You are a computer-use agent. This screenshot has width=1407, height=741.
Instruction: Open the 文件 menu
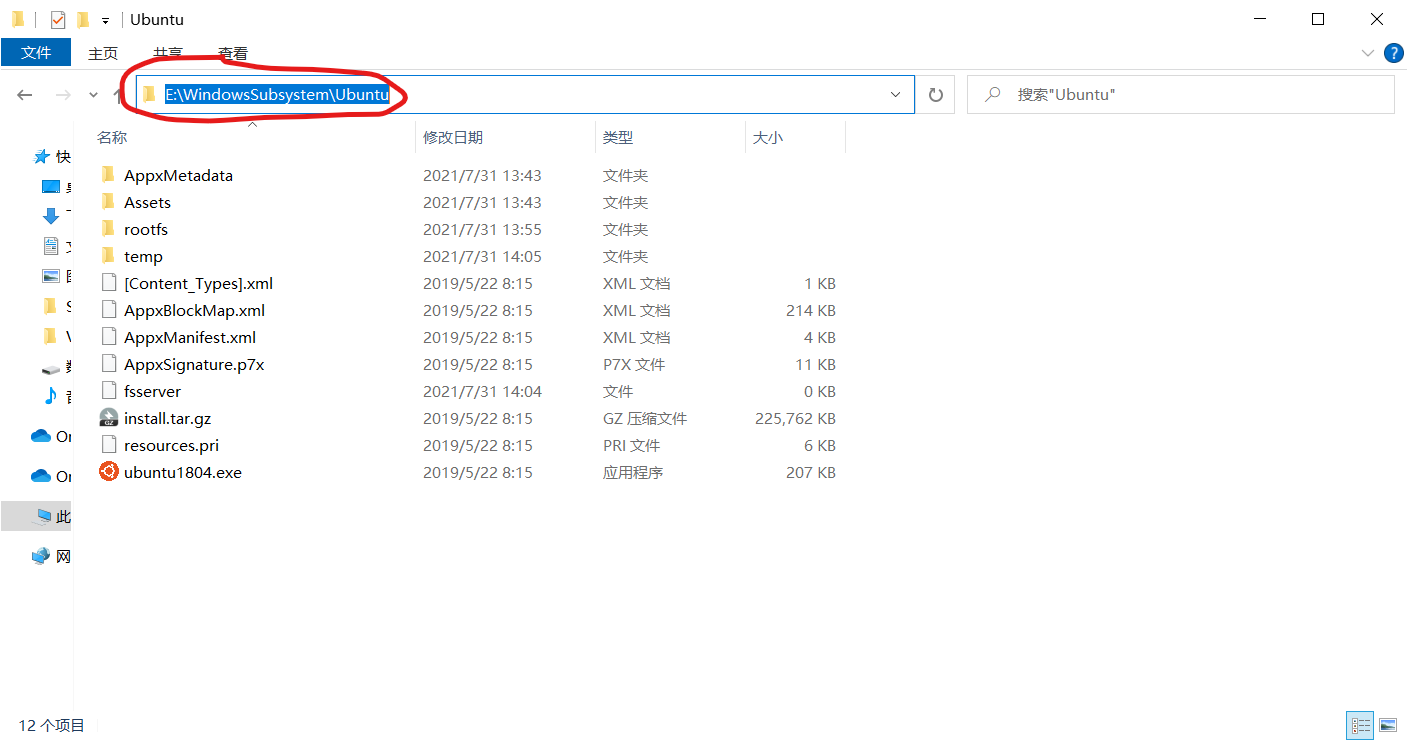[36, 53]
